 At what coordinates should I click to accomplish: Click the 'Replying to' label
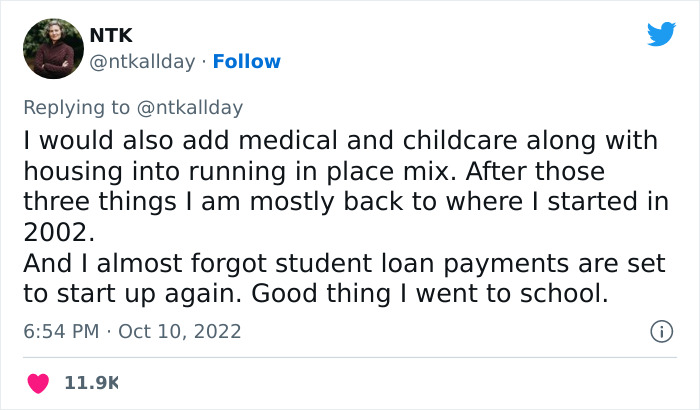pyautogui.click(x=76, y=107)
